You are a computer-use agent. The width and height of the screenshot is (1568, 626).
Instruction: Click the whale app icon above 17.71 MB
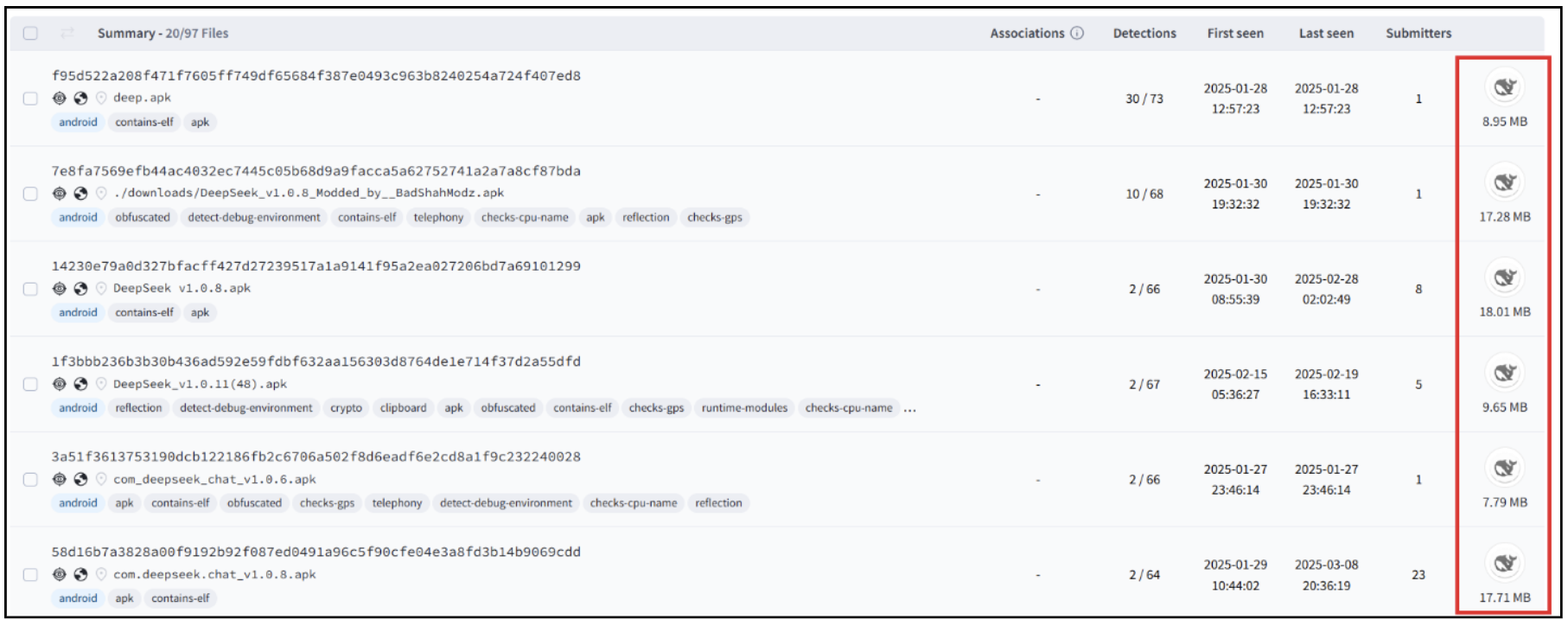click(x=1504, y=563)
